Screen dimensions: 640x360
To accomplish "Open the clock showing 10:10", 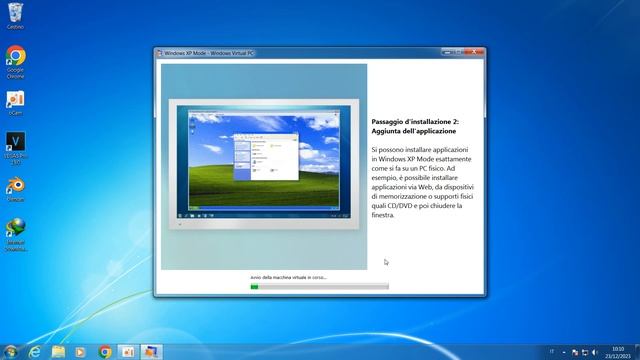I will 618,352.
